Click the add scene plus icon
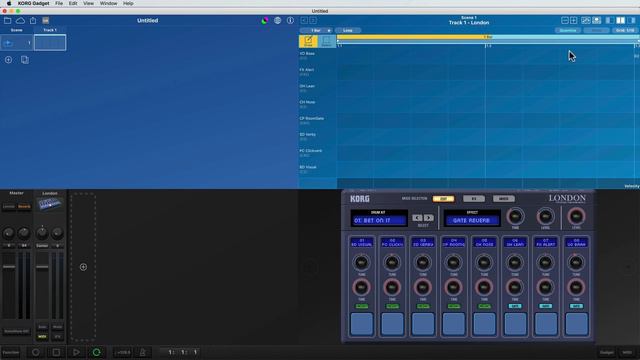 [x=8, y=60]
